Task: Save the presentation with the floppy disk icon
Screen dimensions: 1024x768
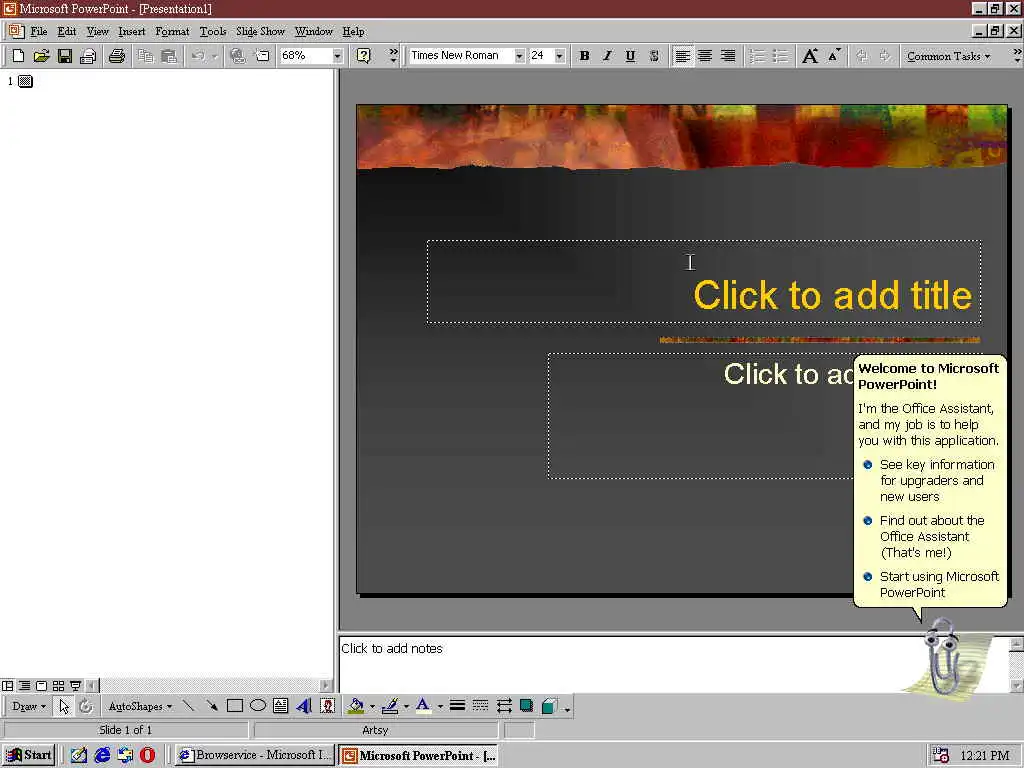Action: pyautogui.click(x=65, y=56)
